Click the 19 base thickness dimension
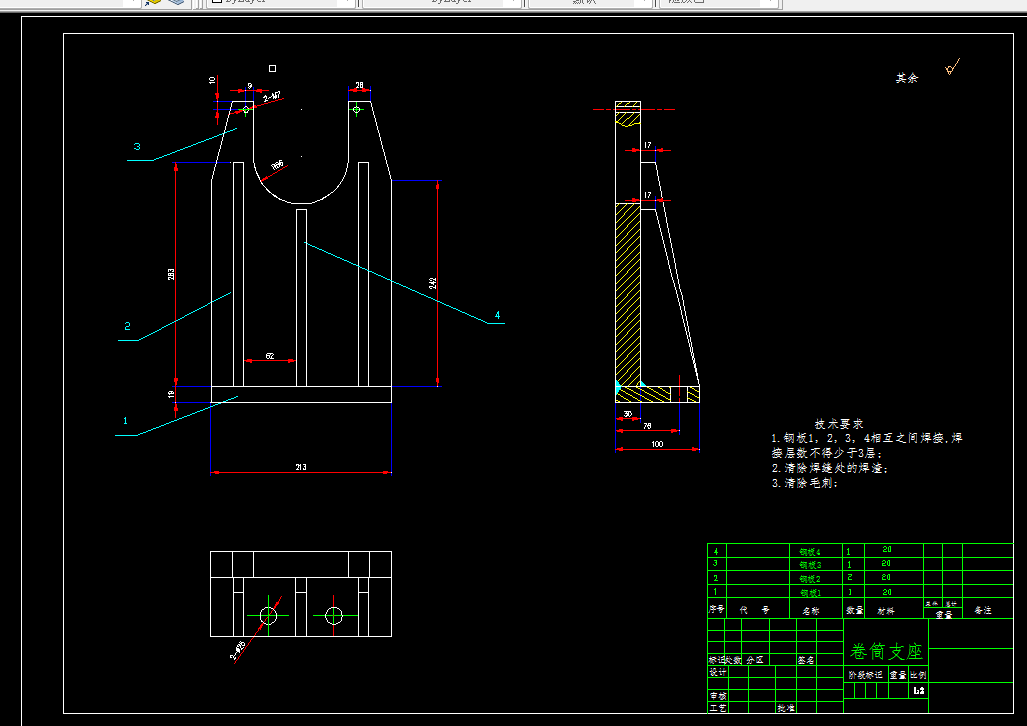Image resolution: width=1027 pixels, height=726 pixels. [172, 394]
